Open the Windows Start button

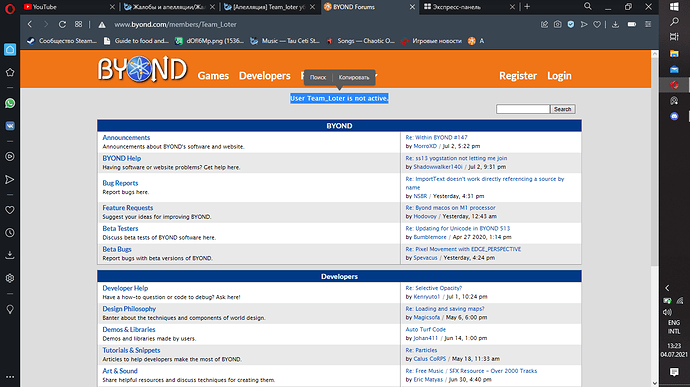(x=674, y=7)
